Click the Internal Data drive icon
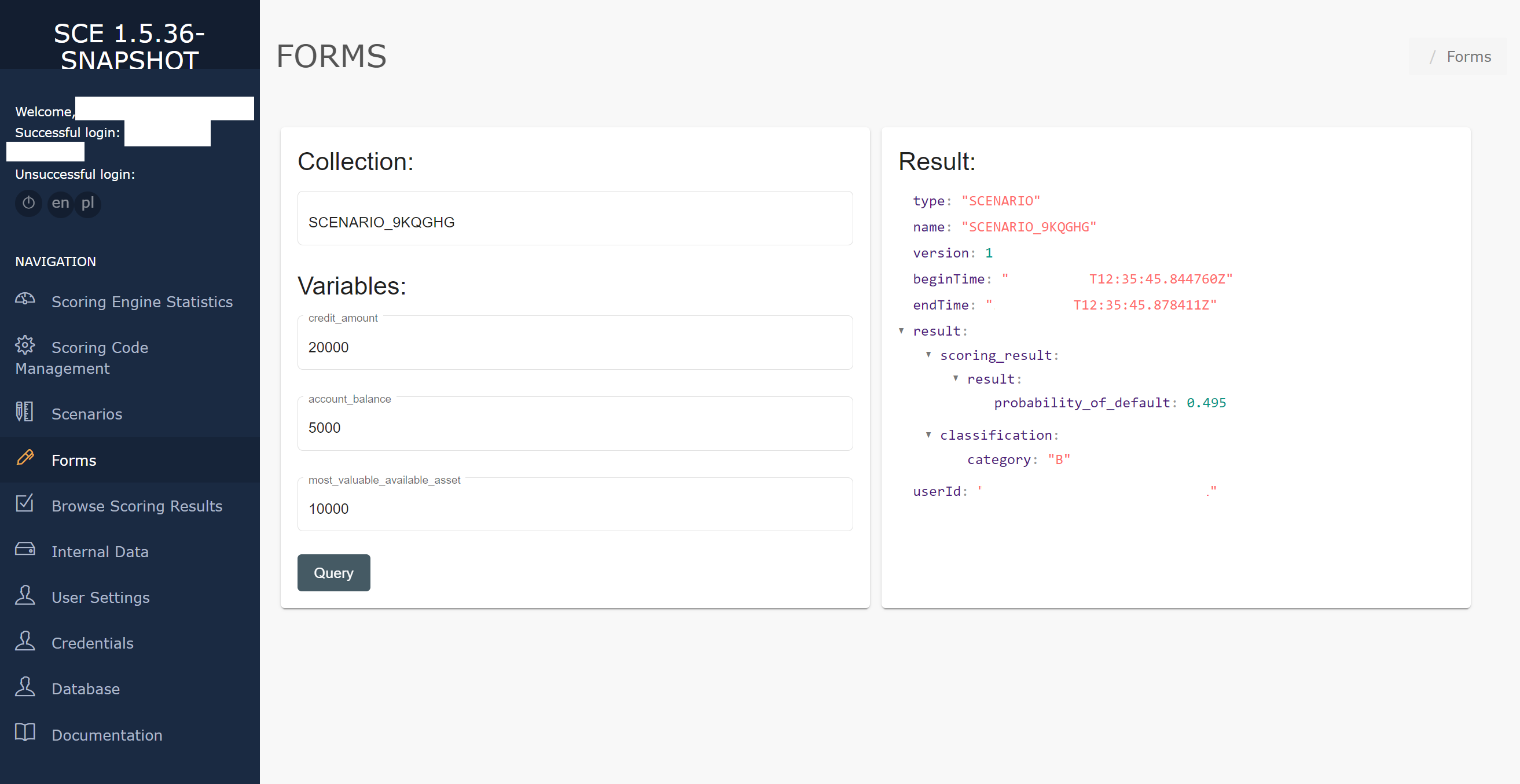This screenshot has height=784, width=1520. pos(25,549)
